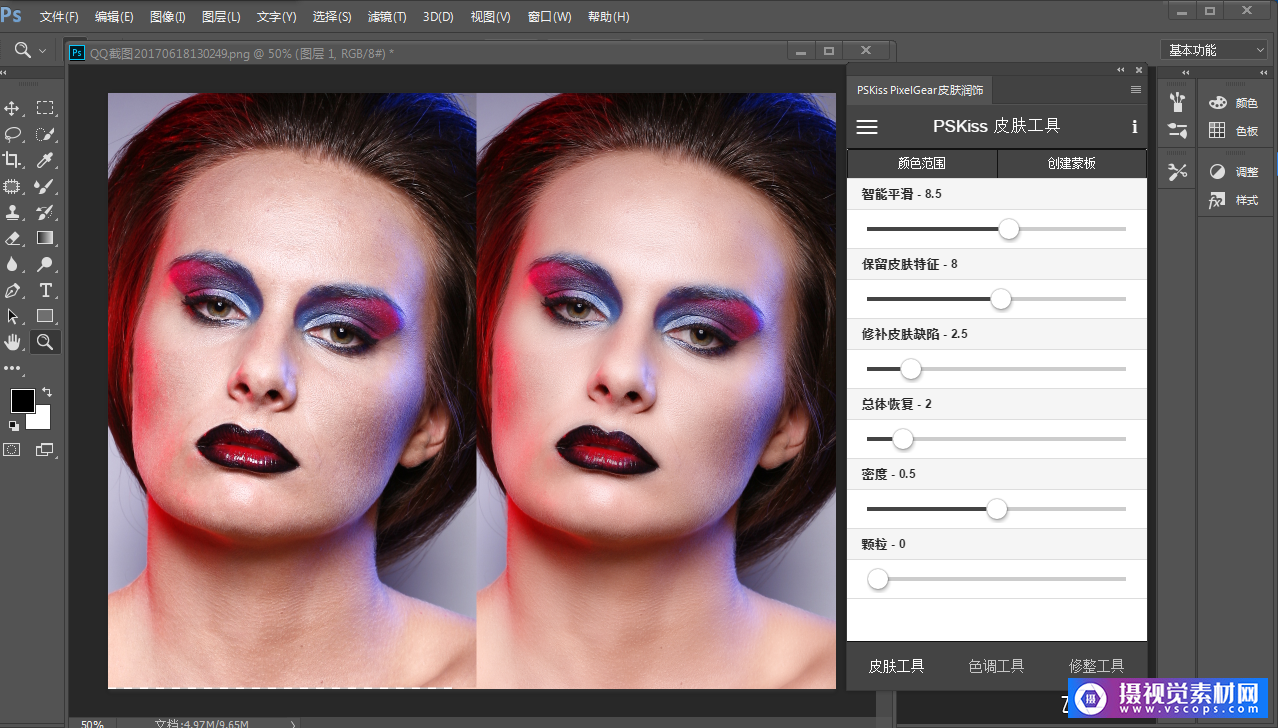This screenshot has height=728, width=1278.
Task: Expand the brush icon panel column
Action: pos(1185,72)
